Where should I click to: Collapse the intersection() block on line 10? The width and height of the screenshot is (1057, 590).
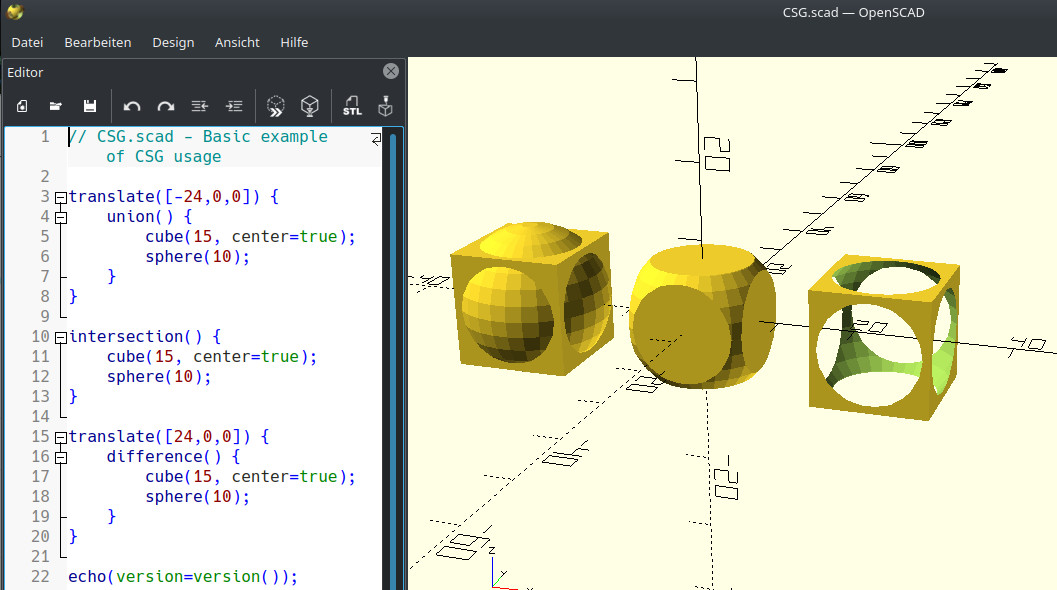[60, 337]
